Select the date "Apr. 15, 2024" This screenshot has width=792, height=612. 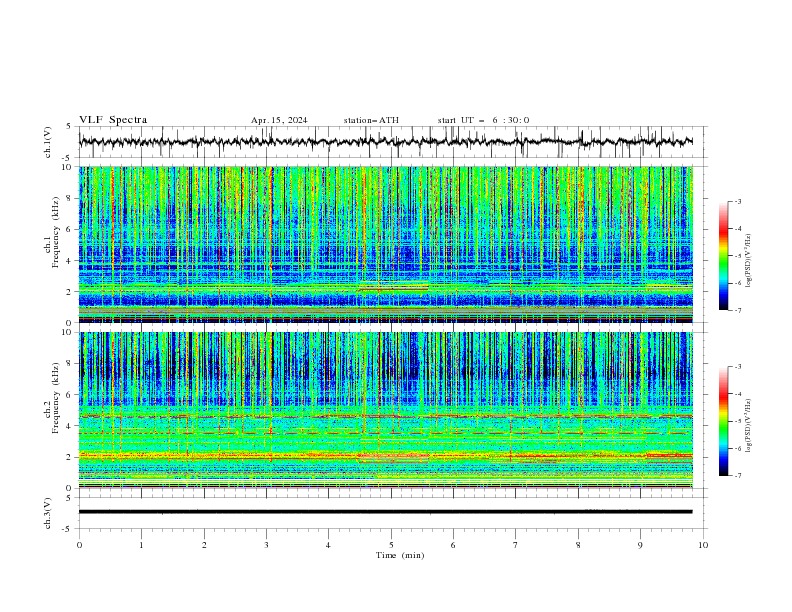tap(279, 120)
